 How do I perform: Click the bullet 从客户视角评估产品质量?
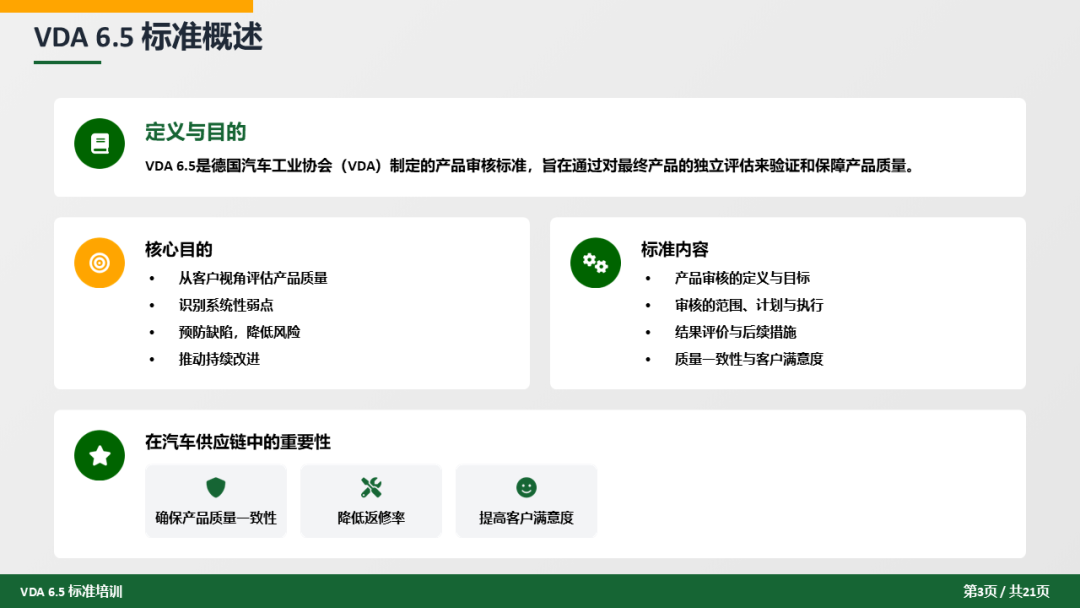[x=253, y=278]
